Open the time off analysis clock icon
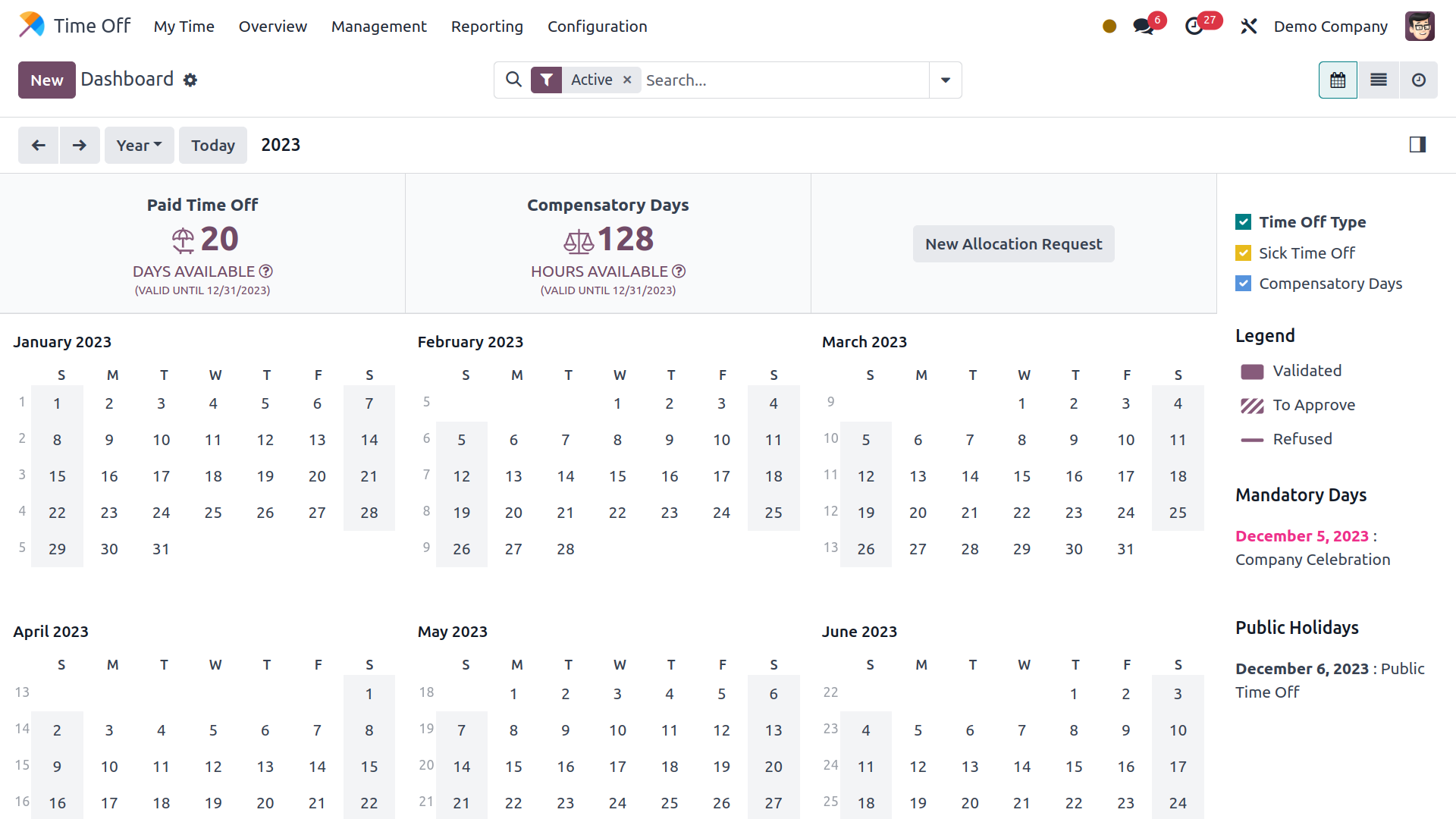Image resolution: width=1456 pixels, height=819 pixels. coord(1419,80)
